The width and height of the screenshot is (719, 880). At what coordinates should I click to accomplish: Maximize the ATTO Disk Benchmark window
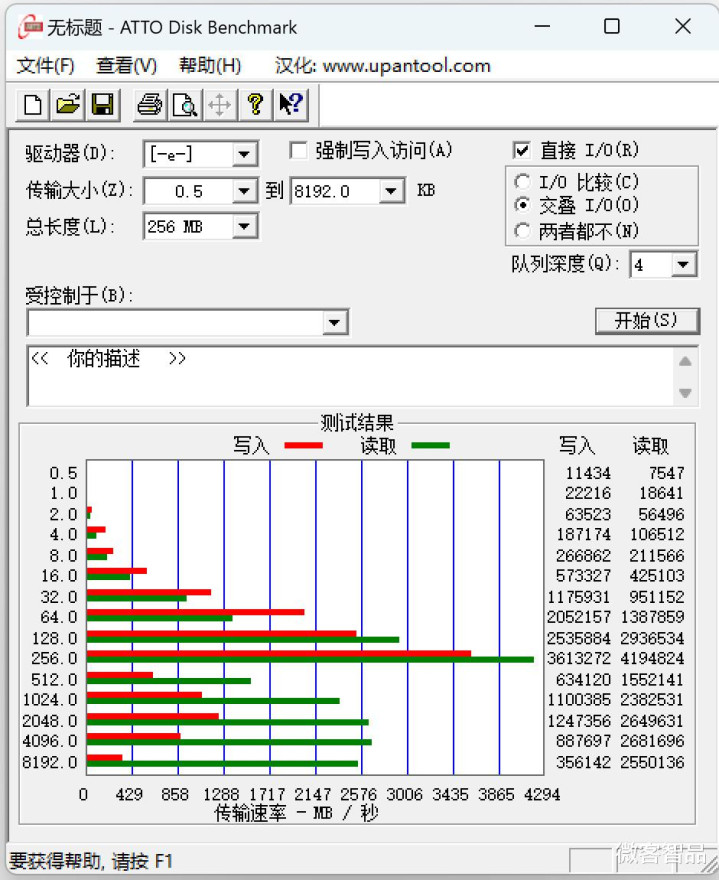click(x=612, y=26)
